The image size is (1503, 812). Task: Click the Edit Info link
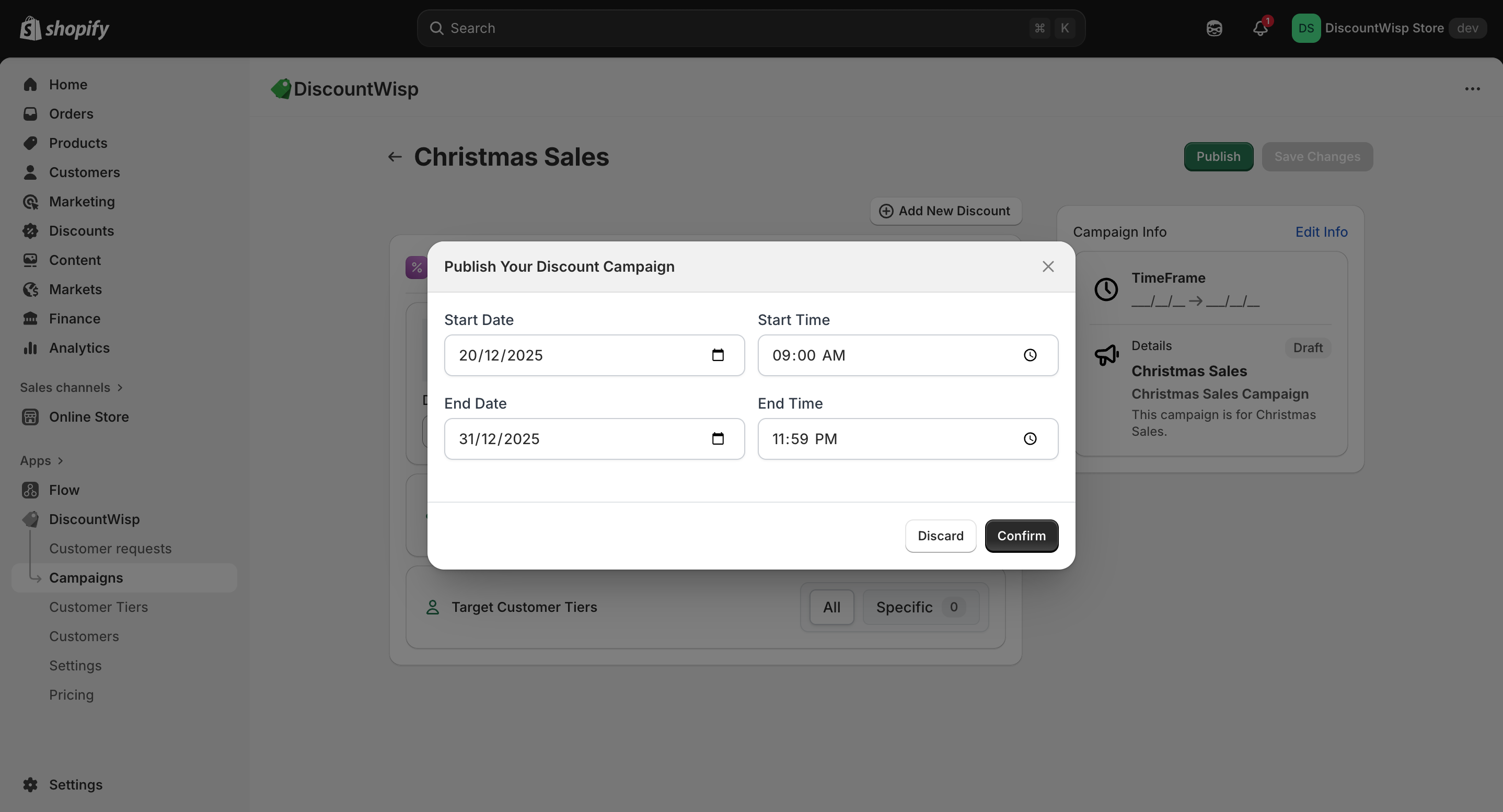coord(1321,232)
